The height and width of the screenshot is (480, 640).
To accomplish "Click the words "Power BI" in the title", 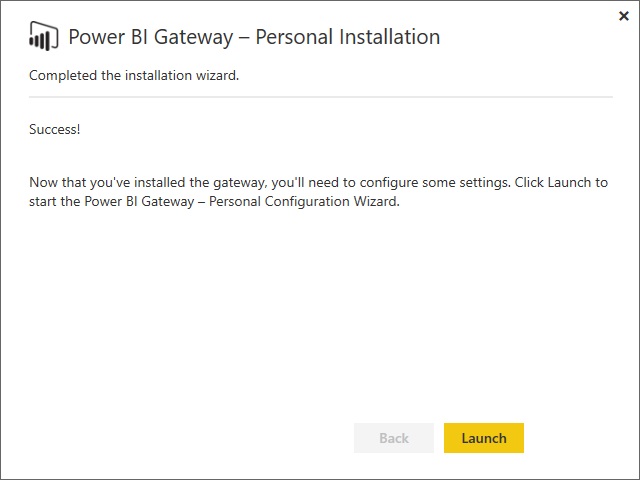I will tap(108, 37).
